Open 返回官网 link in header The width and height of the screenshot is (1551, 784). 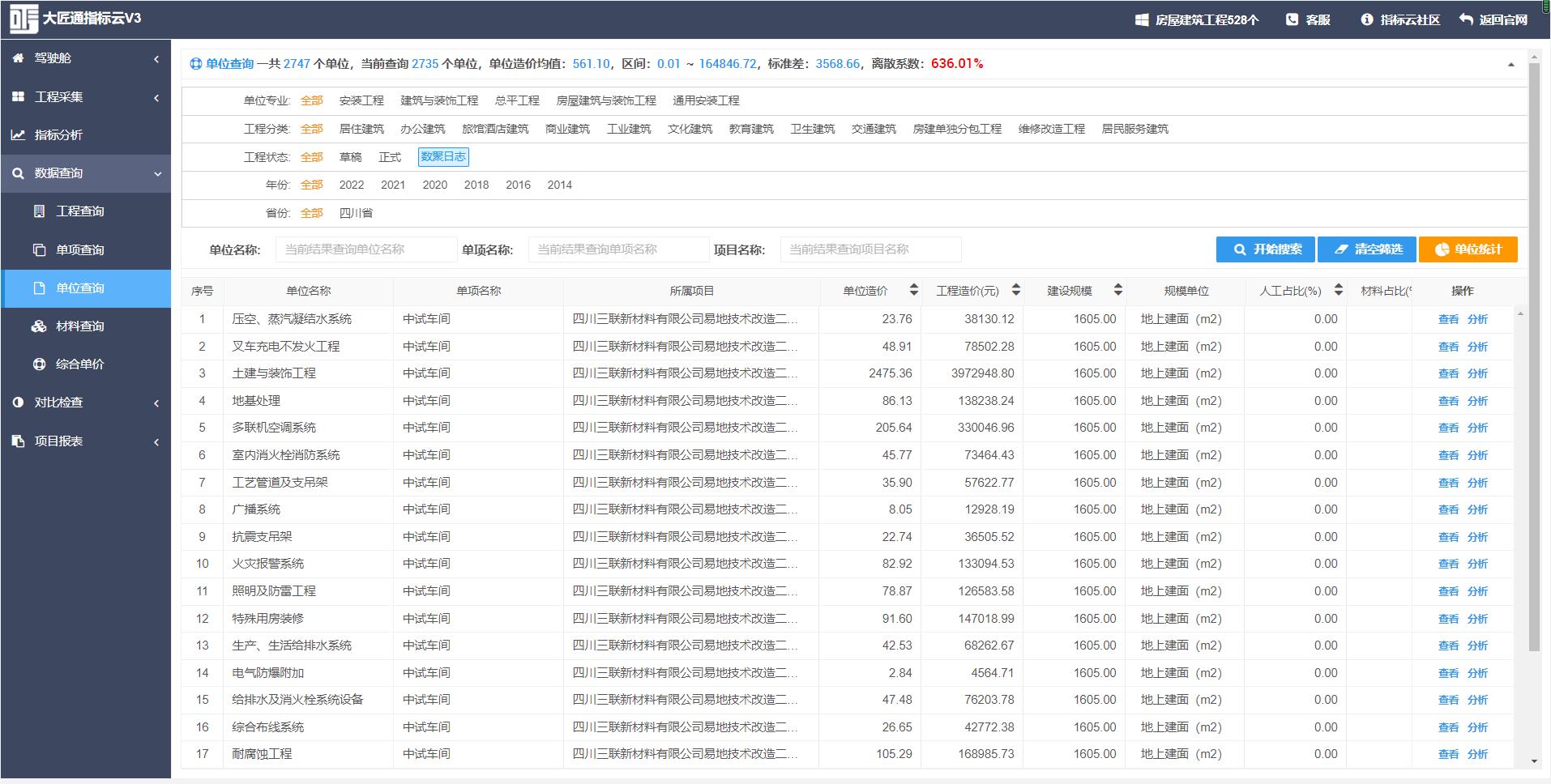tap(1493, 19)
